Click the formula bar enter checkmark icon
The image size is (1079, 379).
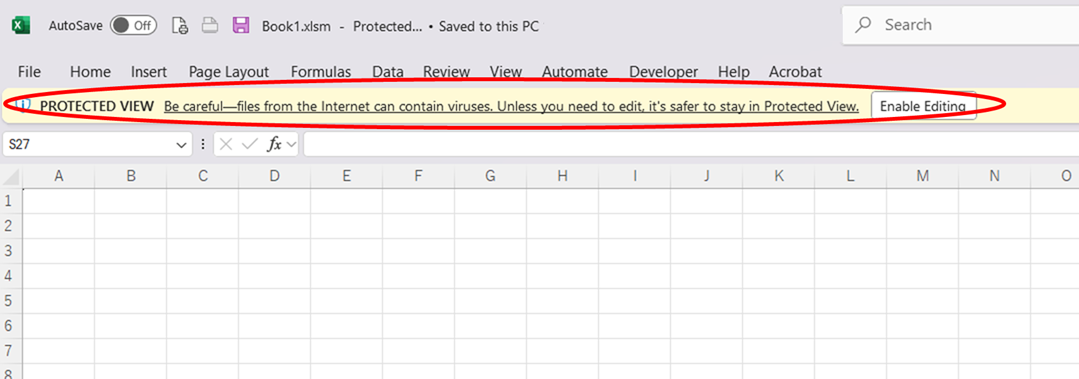point(250,144)
